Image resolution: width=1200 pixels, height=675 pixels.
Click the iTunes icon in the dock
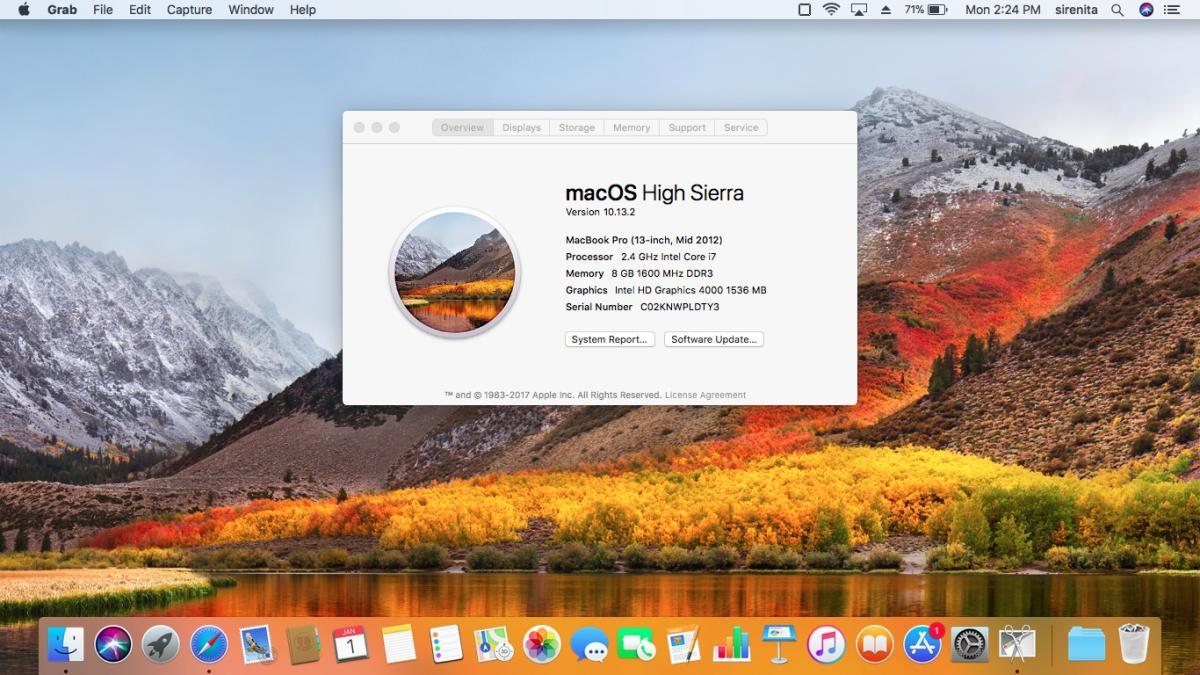click(827, 645)
